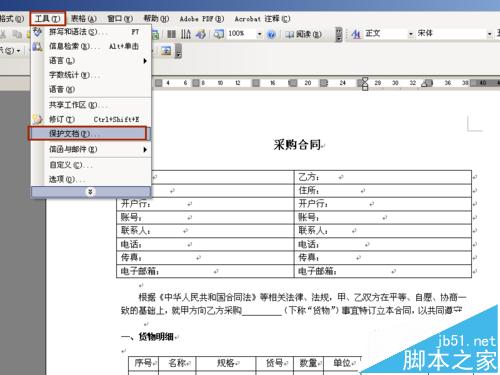Click the 乙方 table cell

point(383,177)
